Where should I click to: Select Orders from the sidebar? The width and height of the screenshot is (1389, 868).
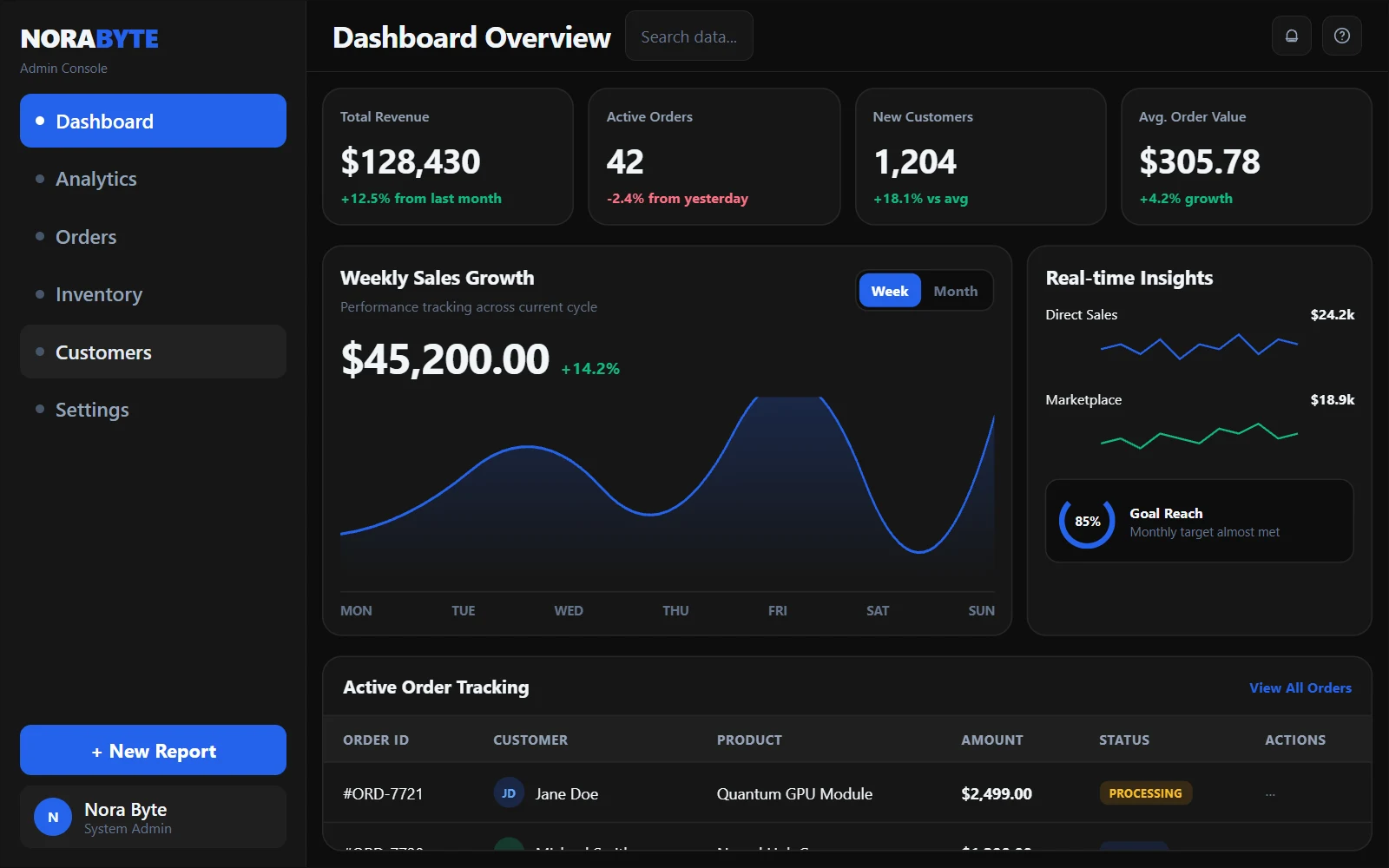tap(86, 236)
